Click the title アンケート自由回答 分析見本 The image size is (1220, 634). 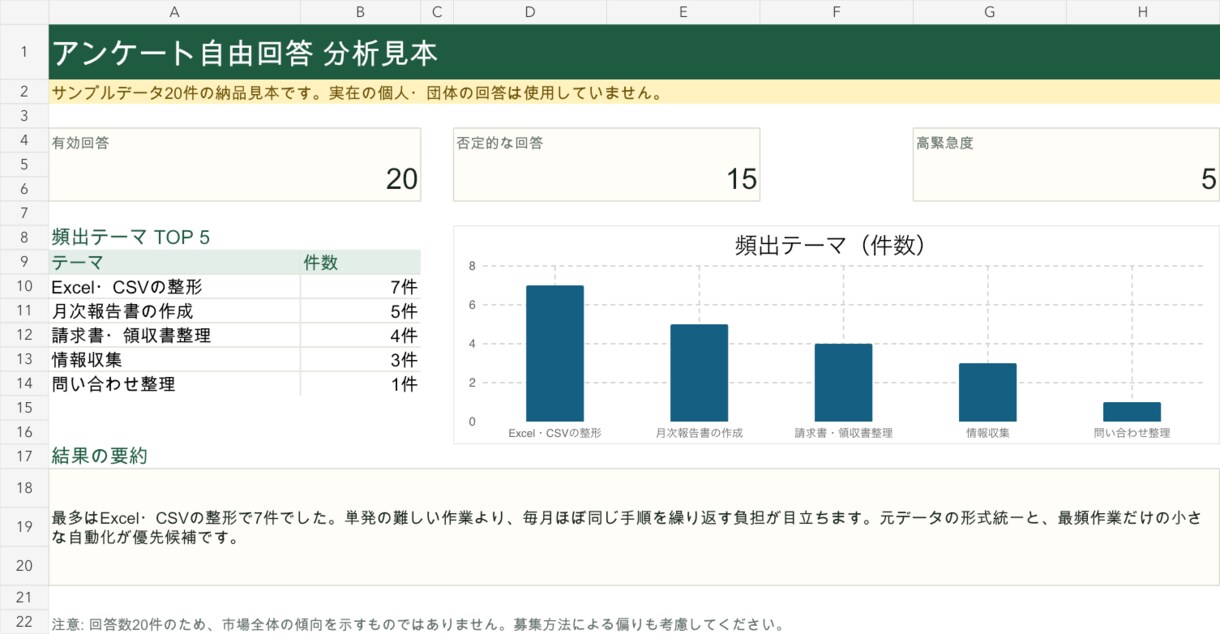[245, 53]
